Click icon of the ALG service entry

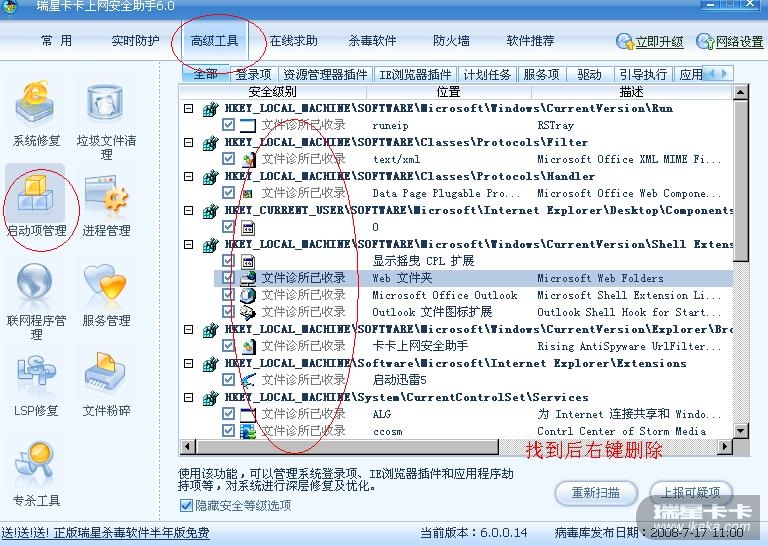pyautogui.click(x=248, y=414)
